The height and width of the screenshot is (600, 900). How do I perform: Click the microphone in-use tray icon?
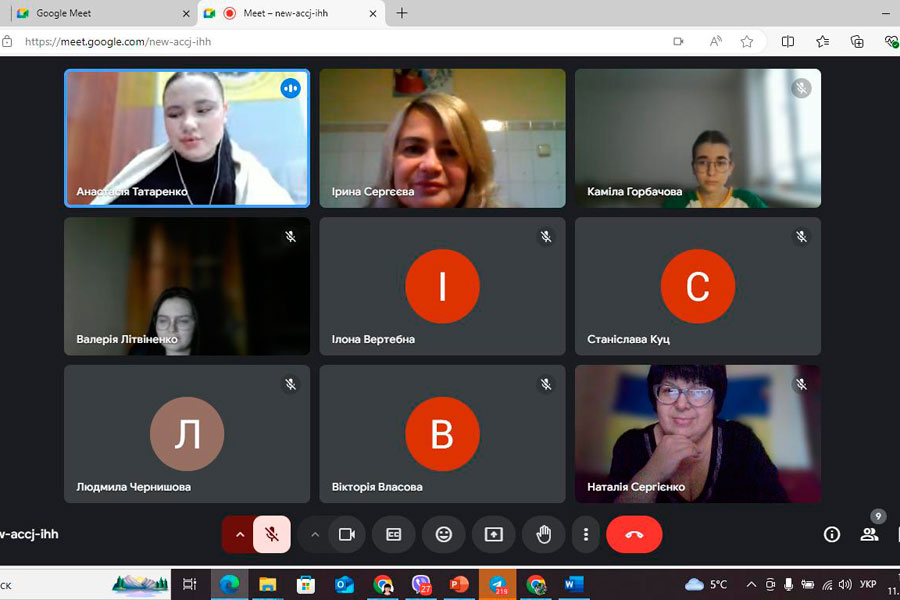tap(789, 584)
